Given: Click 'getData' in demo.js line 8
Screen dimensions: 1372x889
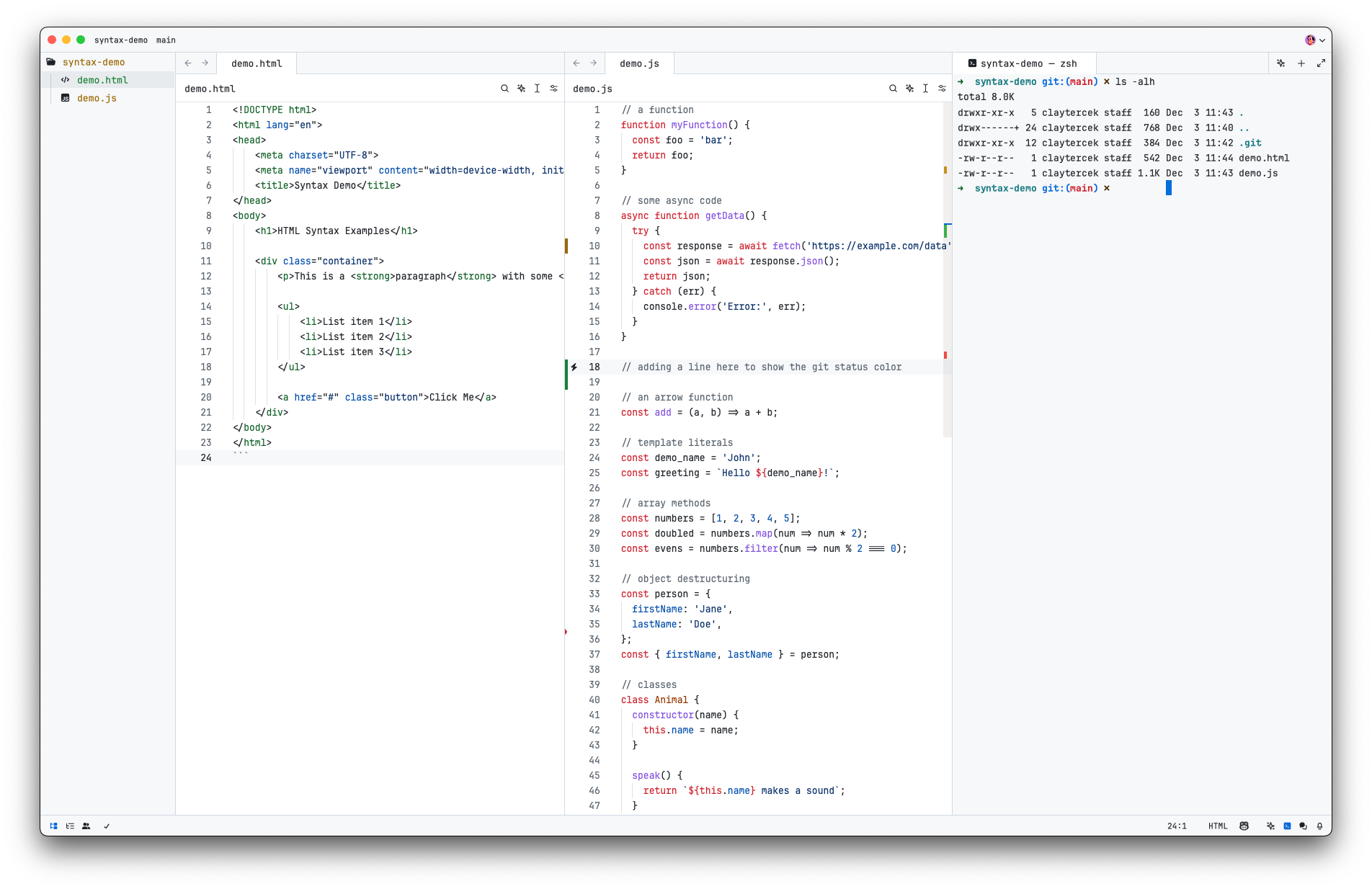Looking at the screenshot, I should click(x=724, y=215).
